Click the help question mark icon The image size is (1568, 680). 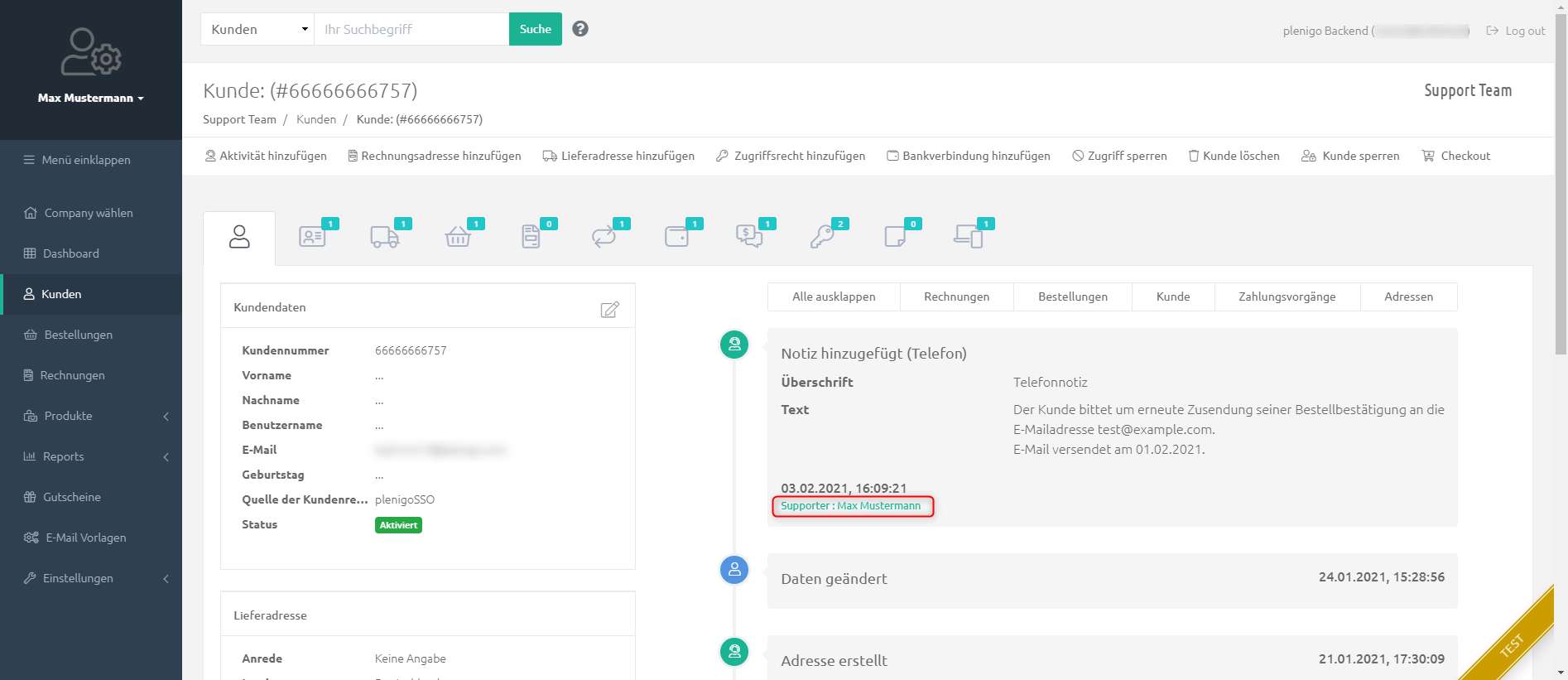580,29
